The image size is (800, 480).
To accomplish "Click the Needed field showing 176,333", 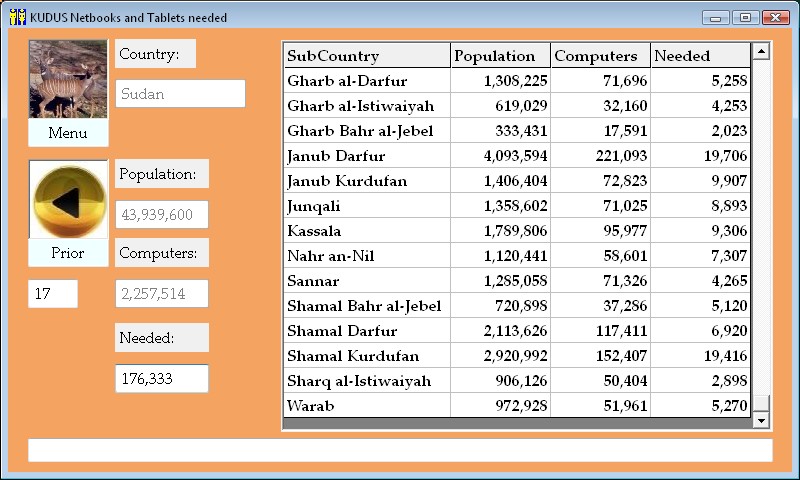I will point(162,378).
